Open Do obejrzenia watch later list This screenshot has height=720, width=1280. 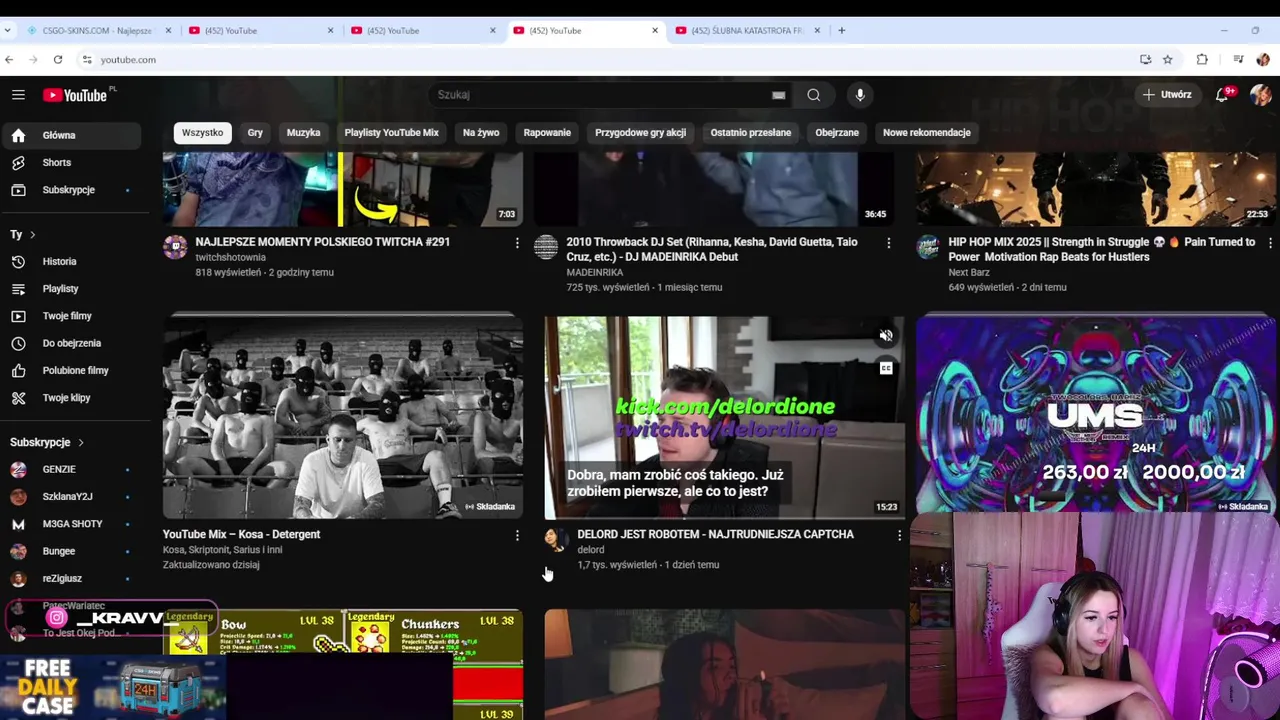pyautogui.click(x=71, y=343)
